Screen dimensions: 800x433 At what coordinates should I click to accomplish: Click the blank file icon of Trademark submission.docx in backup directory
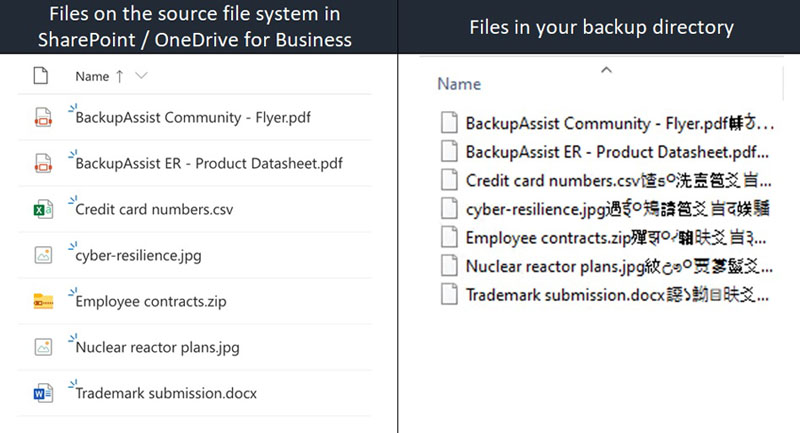click(x=449, y=294)
